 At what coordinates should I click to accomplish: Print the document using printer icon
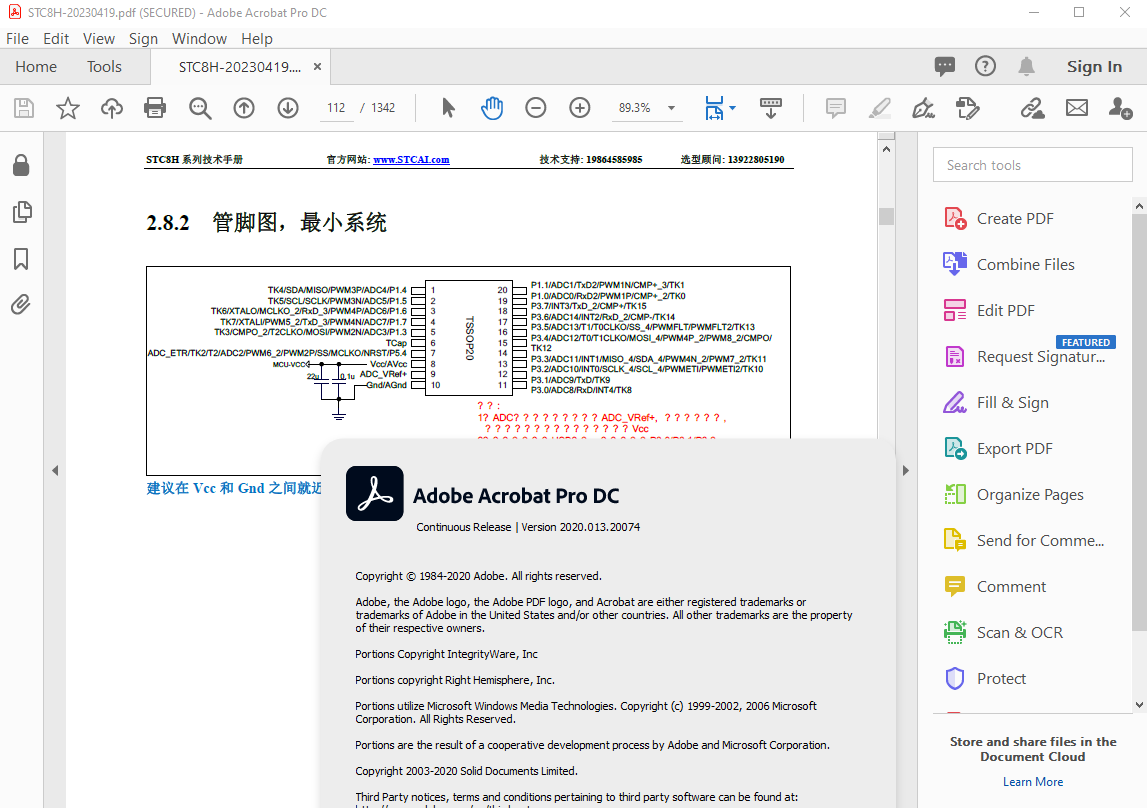pyautogui.click(x=155, y=108)
